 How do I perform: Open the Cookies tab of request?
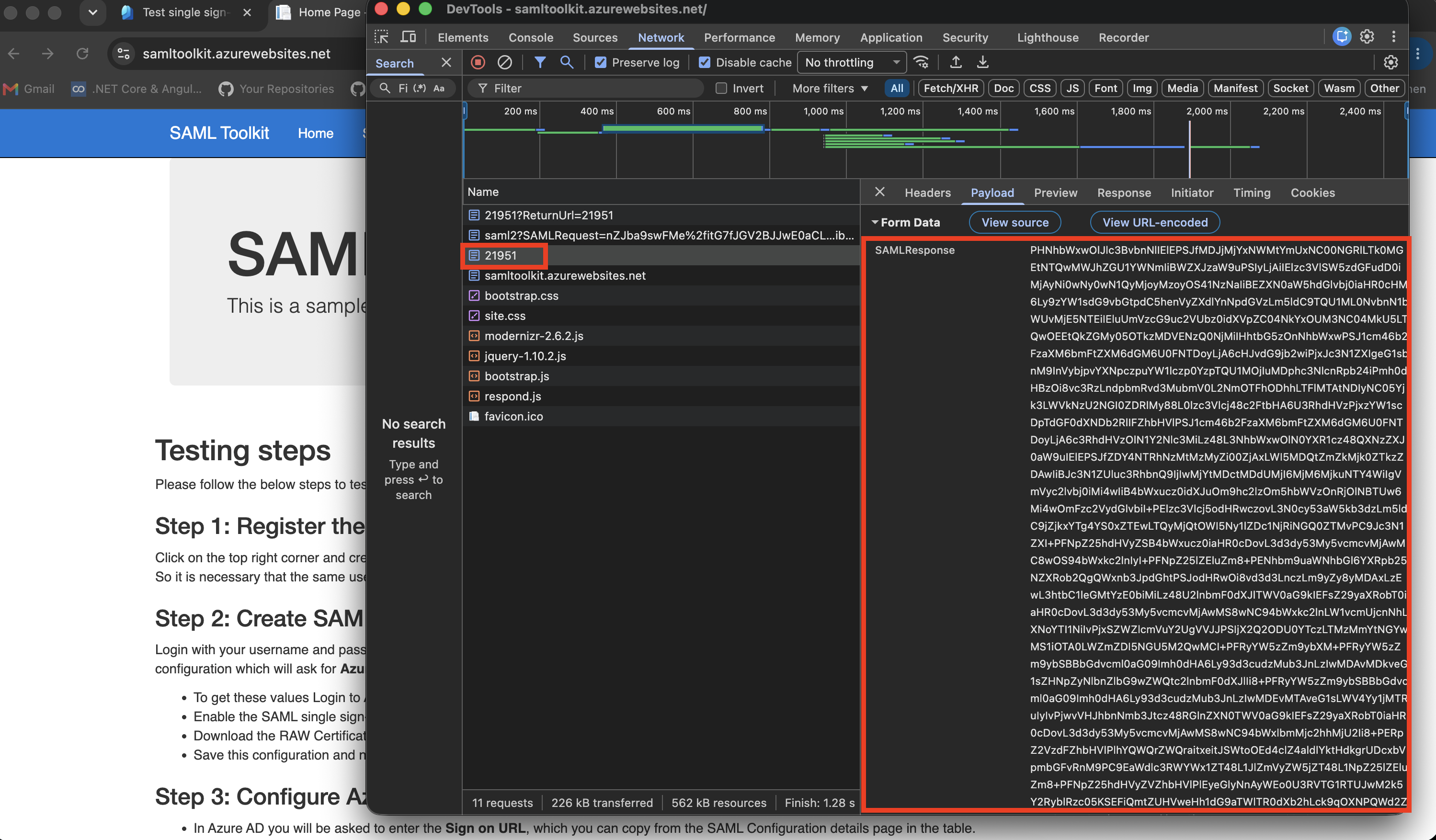[x=1312, y=193]
